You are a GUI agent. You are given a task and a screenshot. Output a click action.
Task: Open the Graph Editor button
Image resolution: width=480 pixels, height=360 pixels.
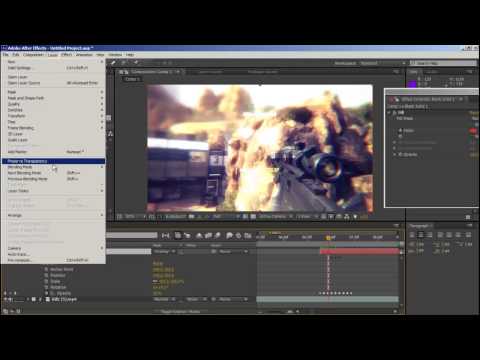(248, 236)
